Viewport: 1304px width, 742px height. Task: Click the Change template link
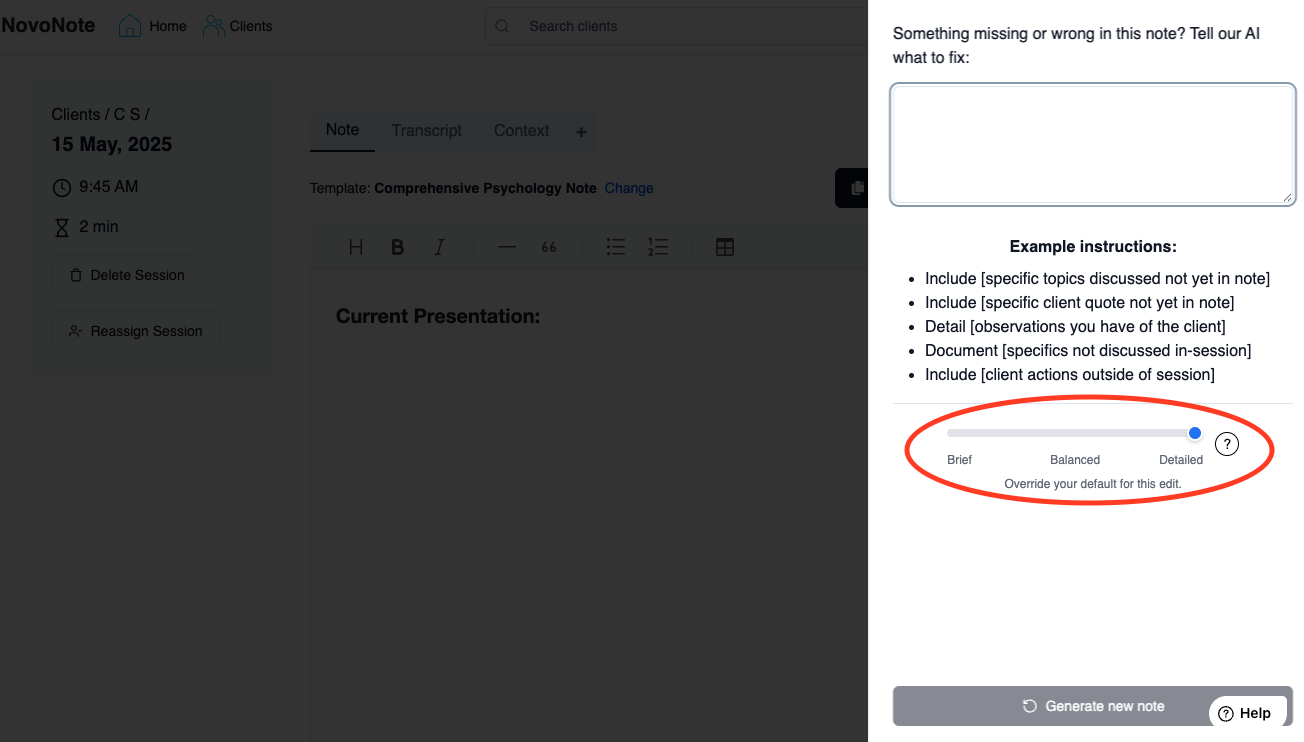(x=629, y=188)
